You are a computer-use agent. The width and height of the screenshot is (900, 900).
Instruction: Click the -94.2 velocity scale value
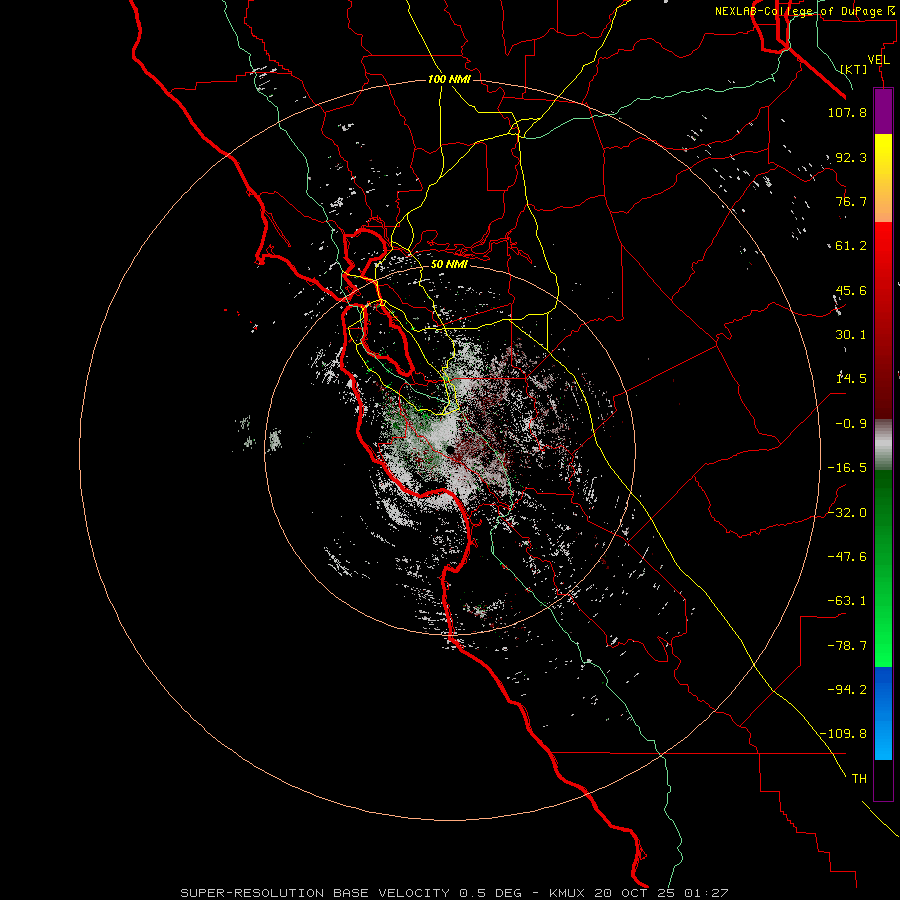[x=847, y=690]
